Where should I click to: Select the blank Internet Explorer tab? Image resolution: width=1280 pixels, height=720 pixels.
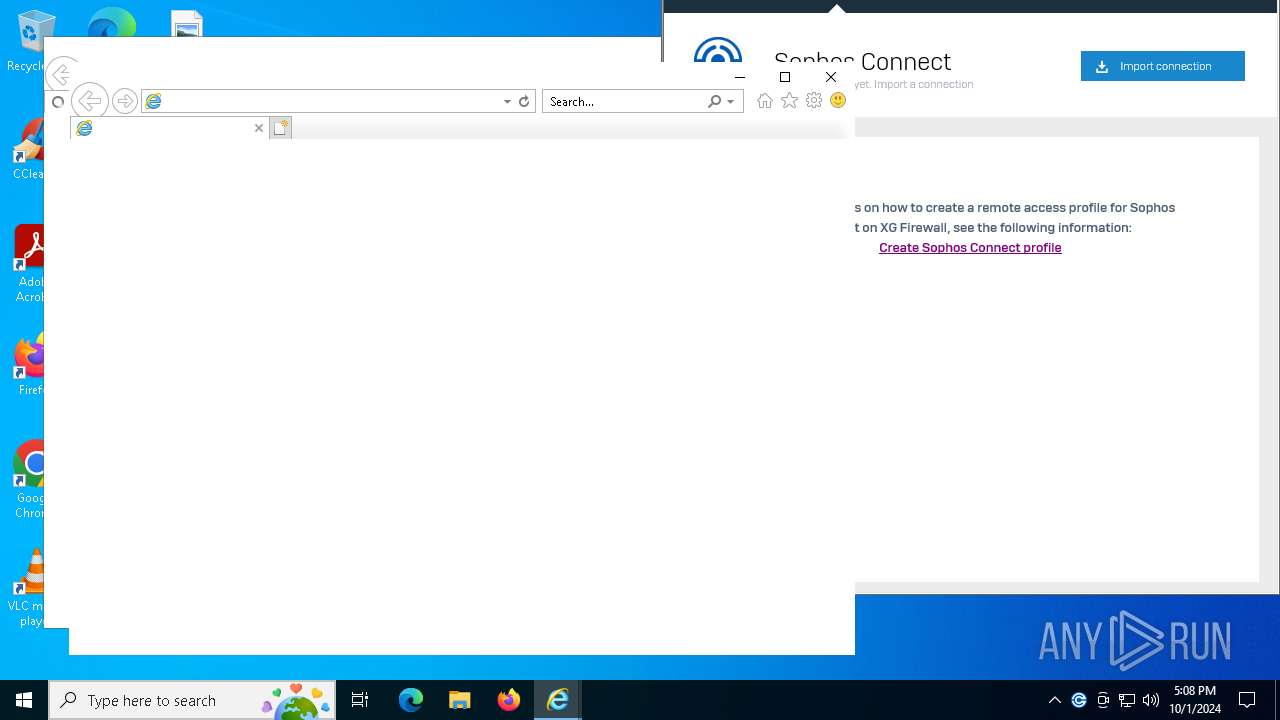(169, 128)
